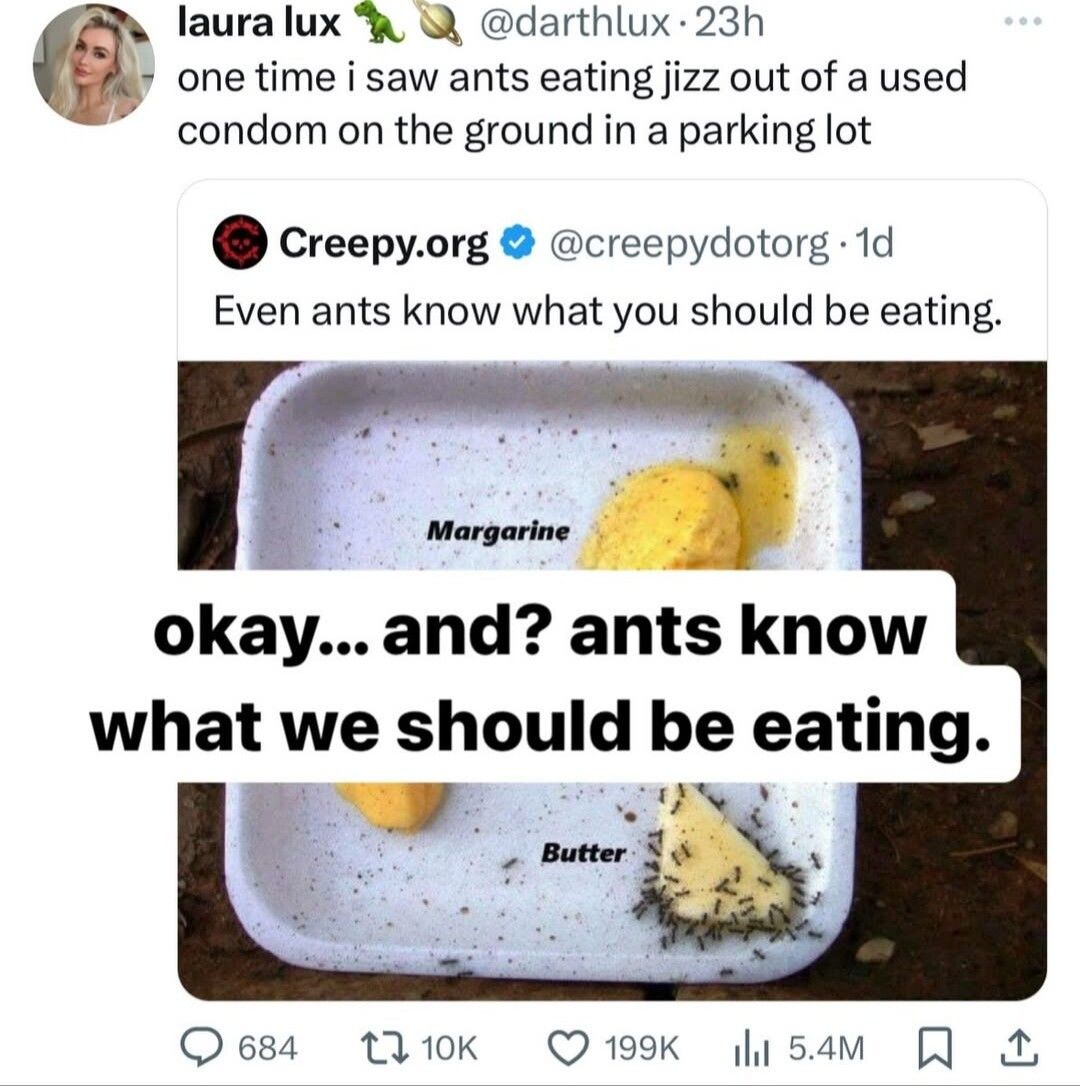Image resolution: width=1080 pixels, height=1086 pixels.
Task: Click the green dinosaur emoji beside name
Action: (x=380, y=24)
